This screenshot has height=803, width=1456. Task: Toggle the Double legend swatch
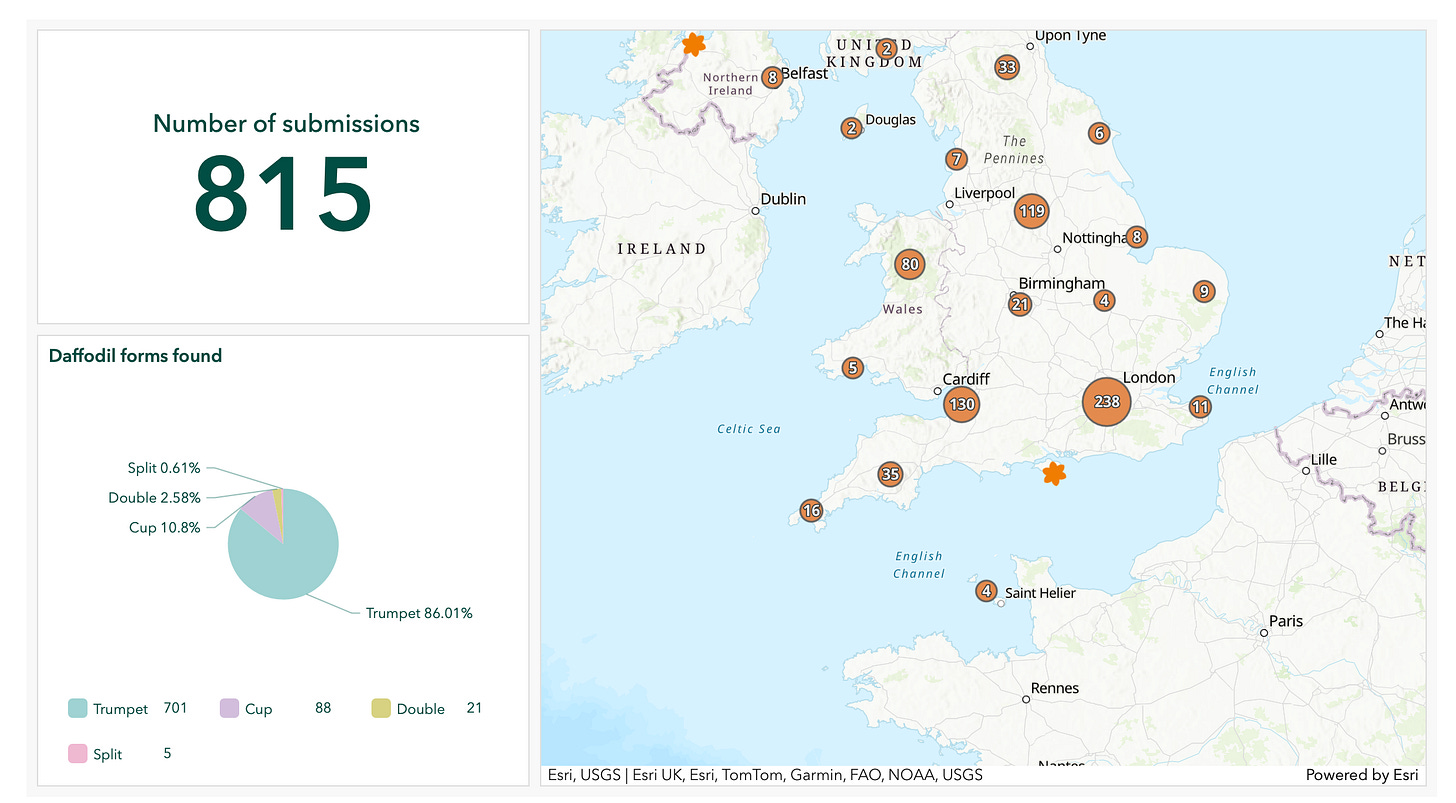[380, 709]
